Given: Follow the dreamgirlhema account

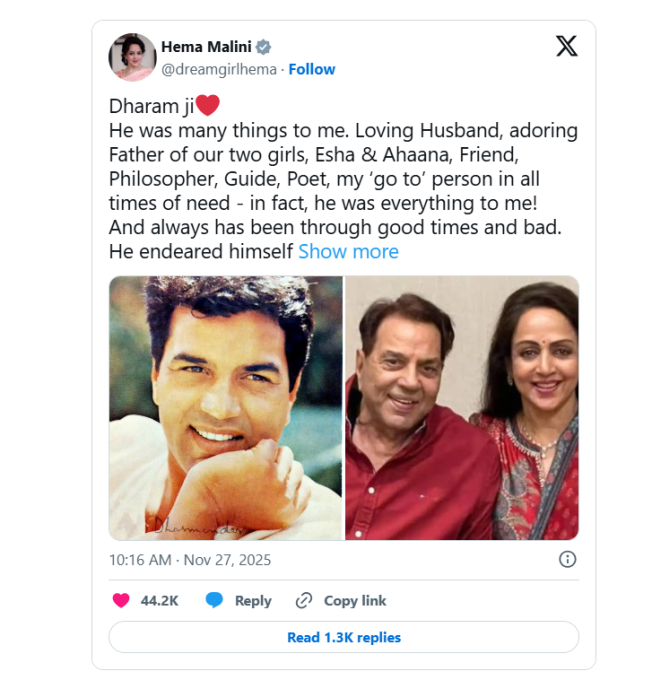Looking at the screenshot, I should click(x=312, y=69).
